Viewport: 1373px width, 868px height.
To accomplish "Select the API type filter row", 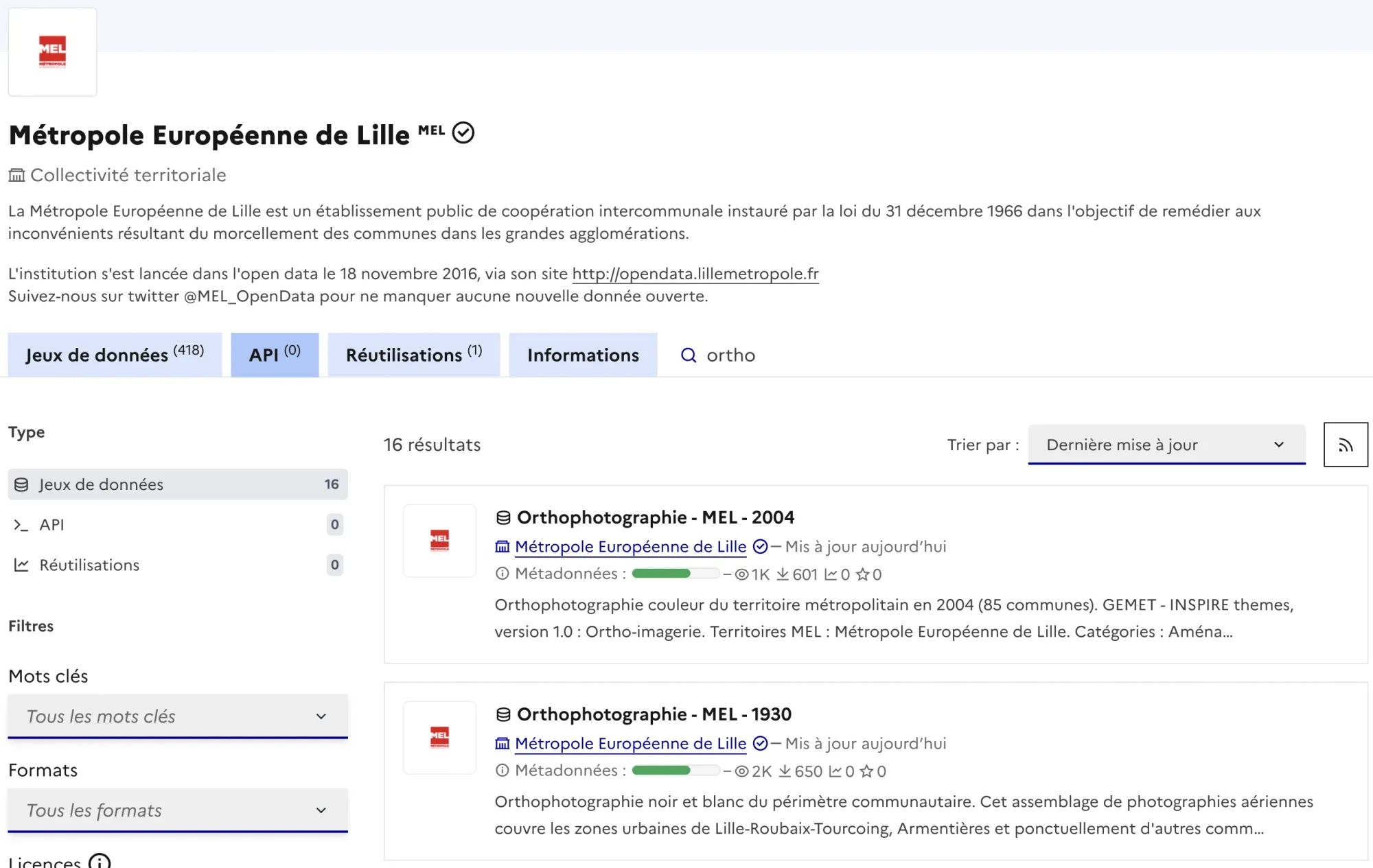I will click(x=178, y=525).
